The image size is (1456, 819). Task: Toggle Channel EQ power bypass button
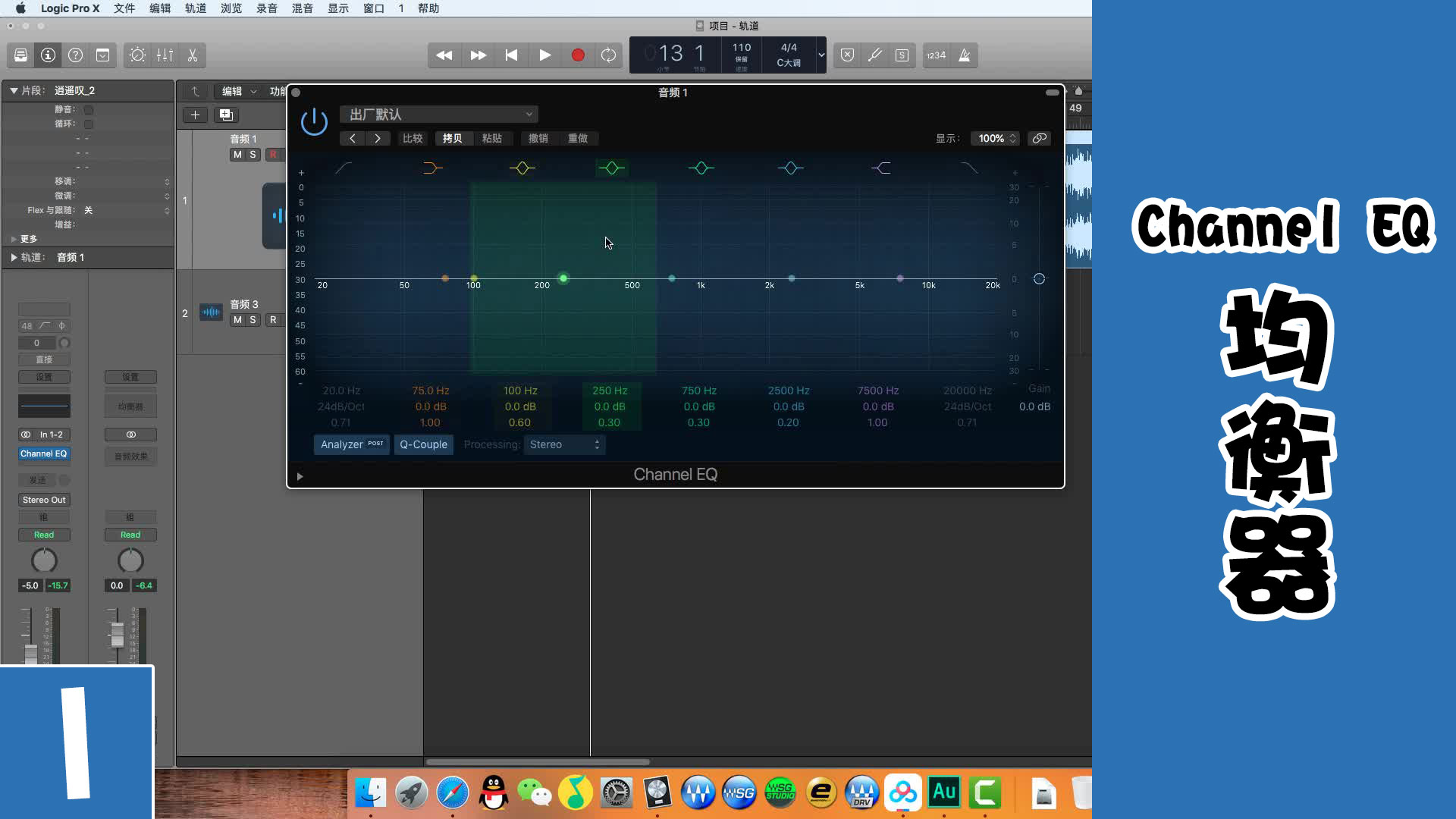point(314,121)
